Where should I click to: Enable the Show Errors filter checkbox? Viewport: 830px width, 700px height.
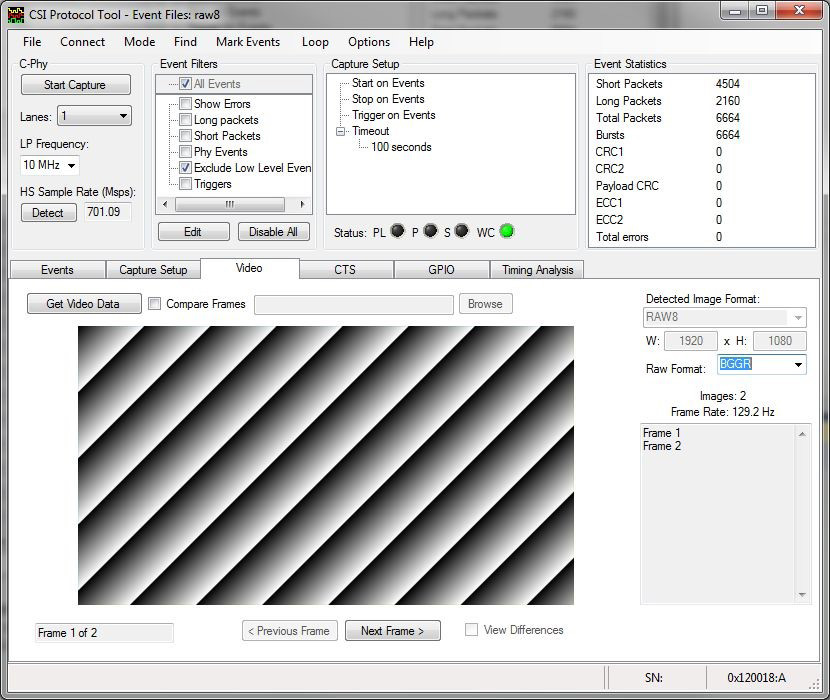click(185, 104)
